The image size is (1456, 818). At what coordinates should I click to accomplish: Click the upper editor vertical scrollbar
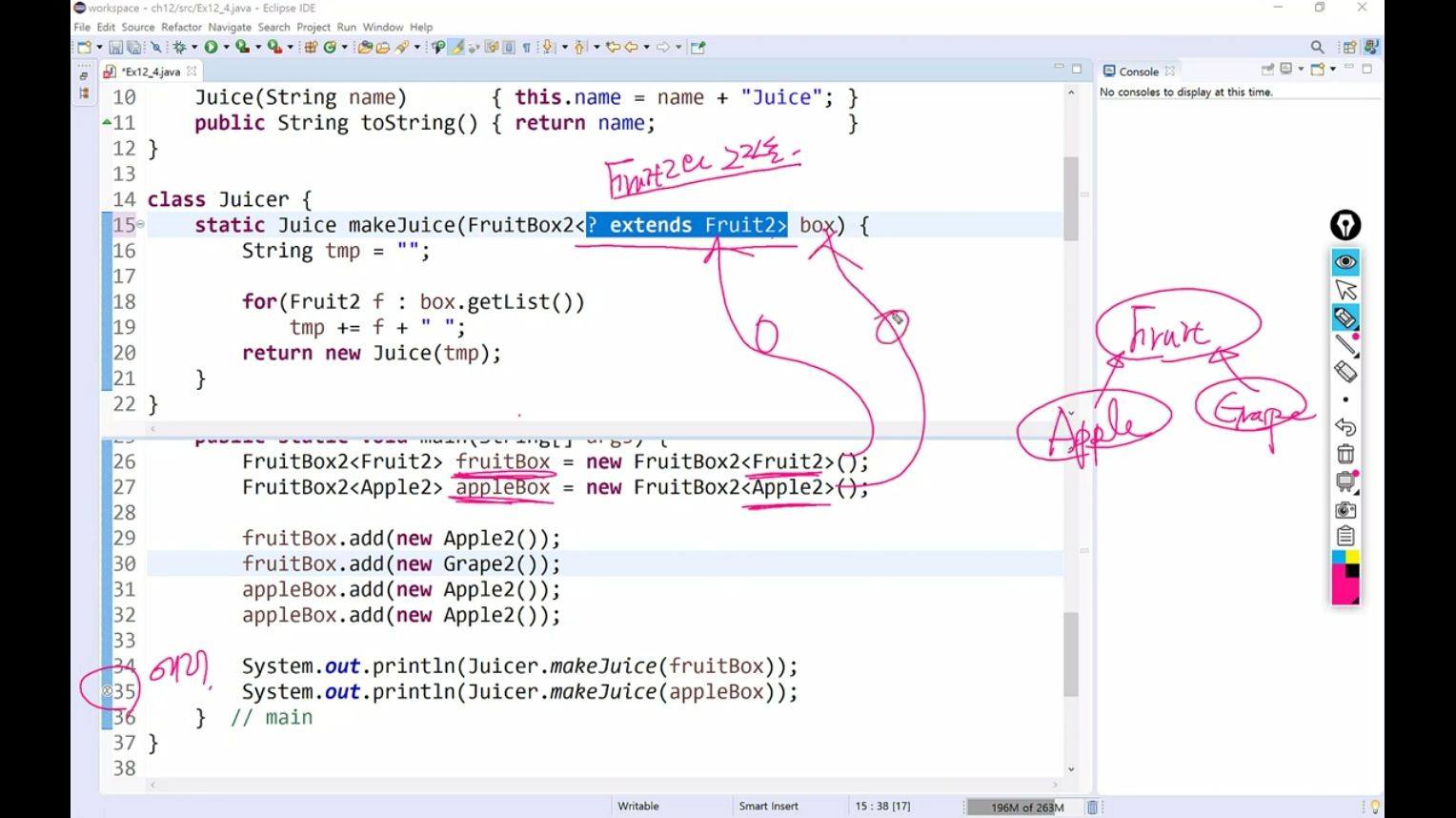(1071, 197)
